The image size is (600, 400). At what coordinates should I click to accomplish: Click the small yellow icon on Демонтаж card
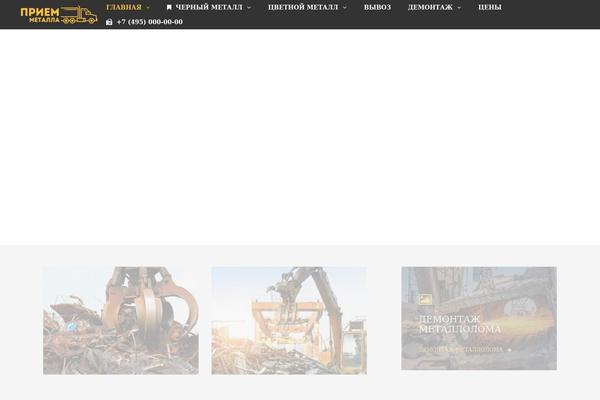tap(425, 299)
